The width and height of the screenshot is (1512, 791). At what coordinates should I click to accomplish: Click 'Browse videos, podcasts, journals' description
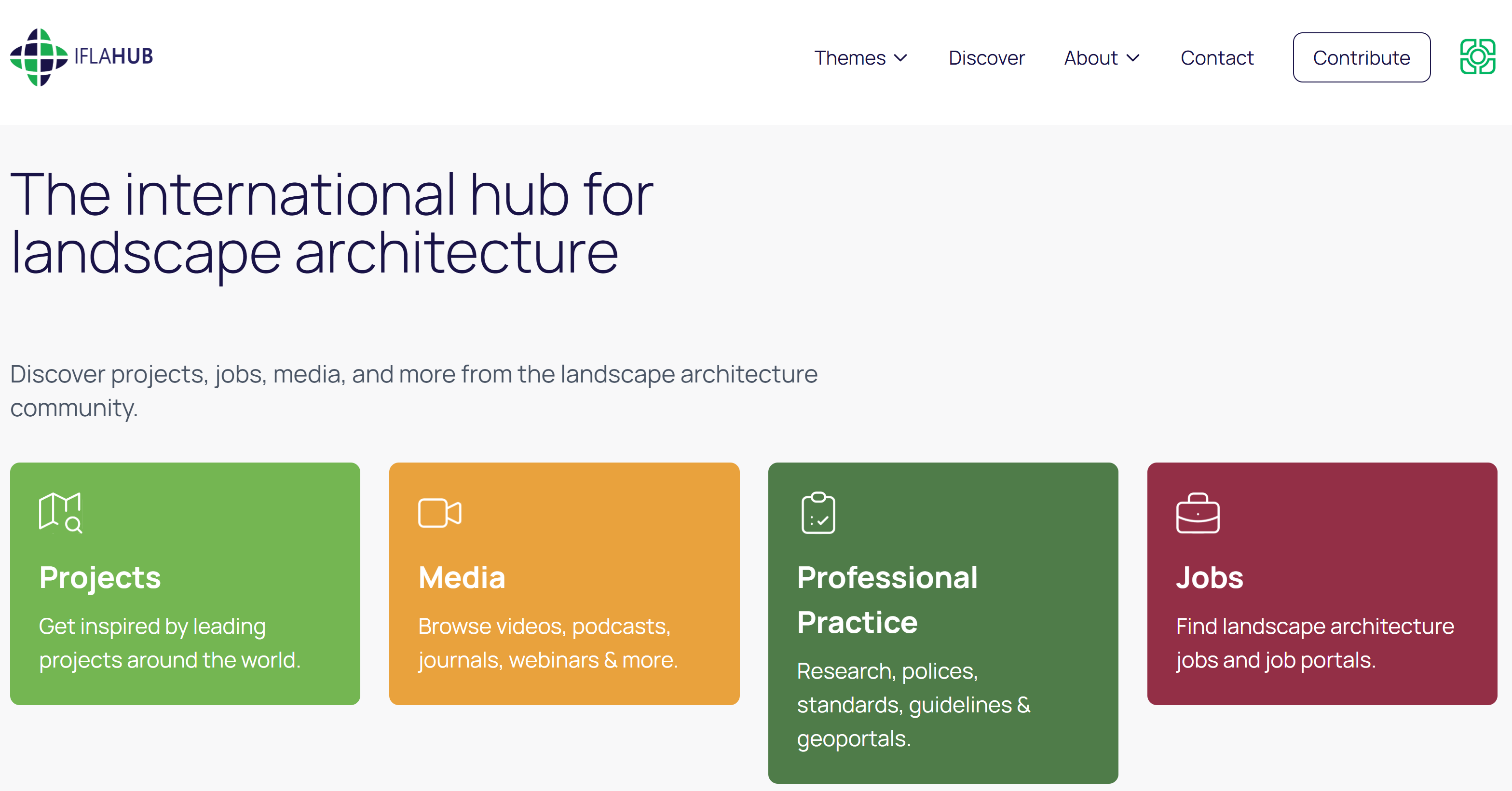click(548, 643)
